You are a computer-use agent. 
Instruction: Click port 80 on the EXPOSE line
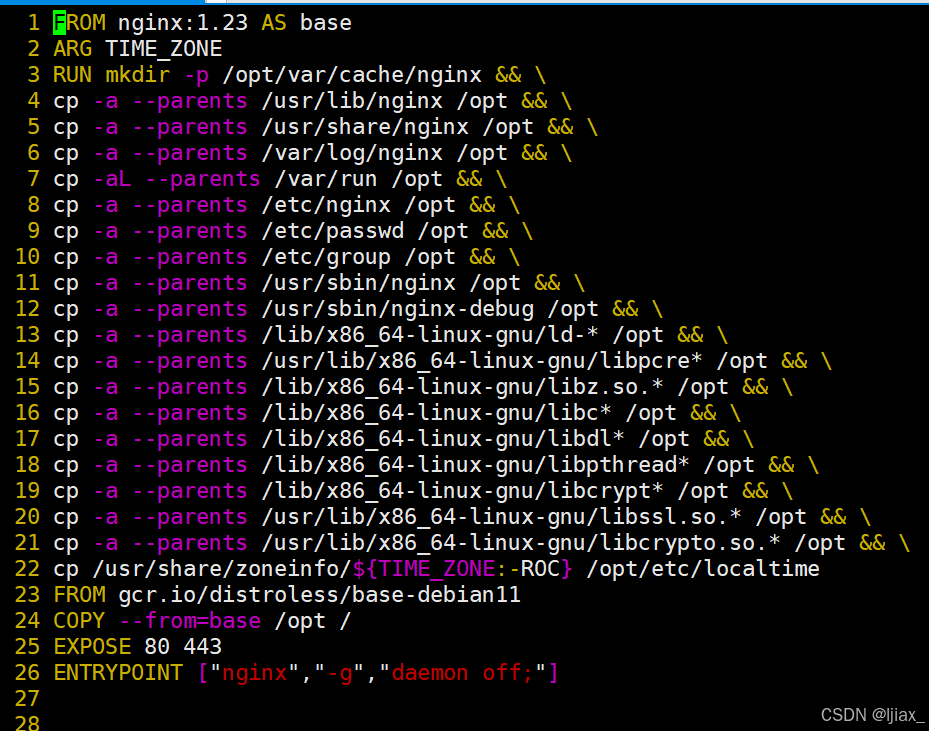click(157, 647)
